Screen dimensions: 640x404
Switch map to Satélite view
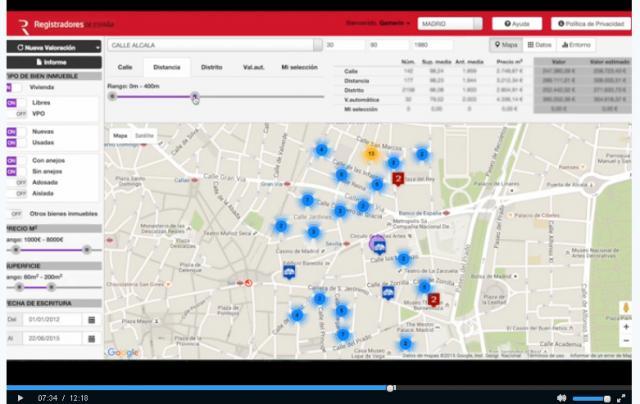coord(144,135)
